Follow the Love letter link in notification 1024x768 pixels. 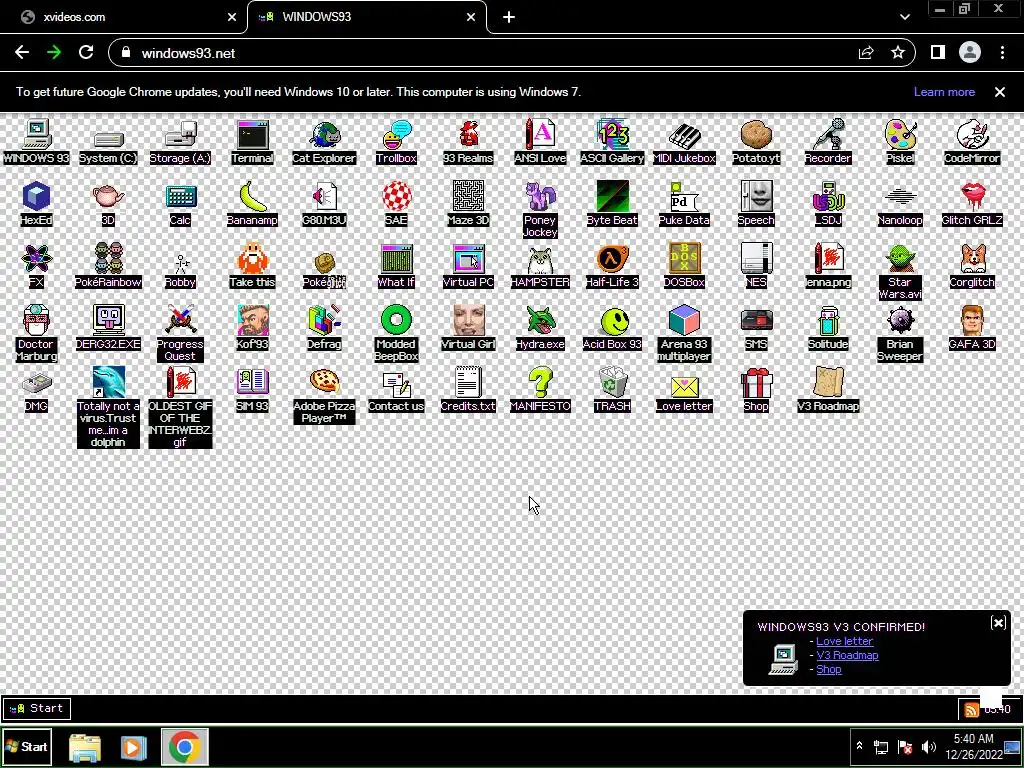pos(844,641)
